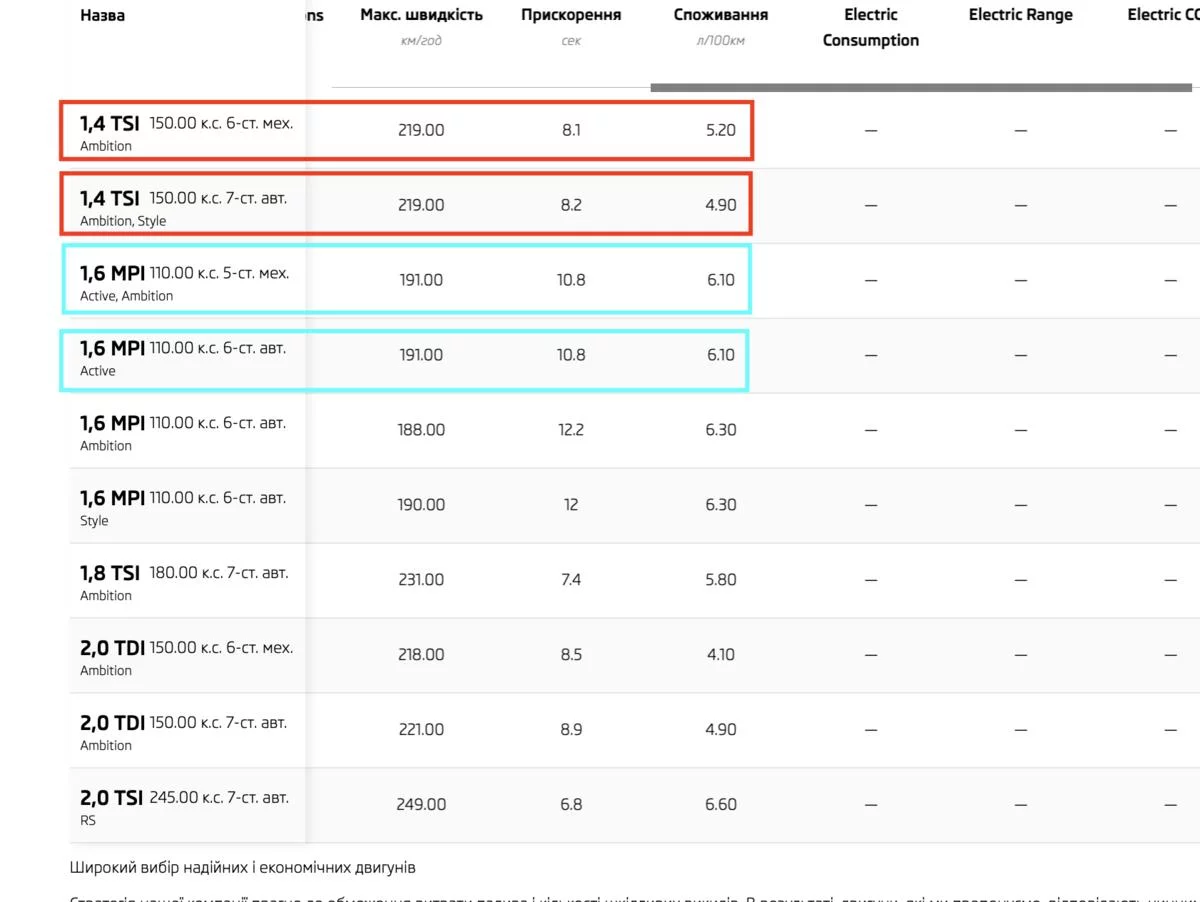Click 4.10 consumption value for 2,0 TDI

(x=720, y=655)
